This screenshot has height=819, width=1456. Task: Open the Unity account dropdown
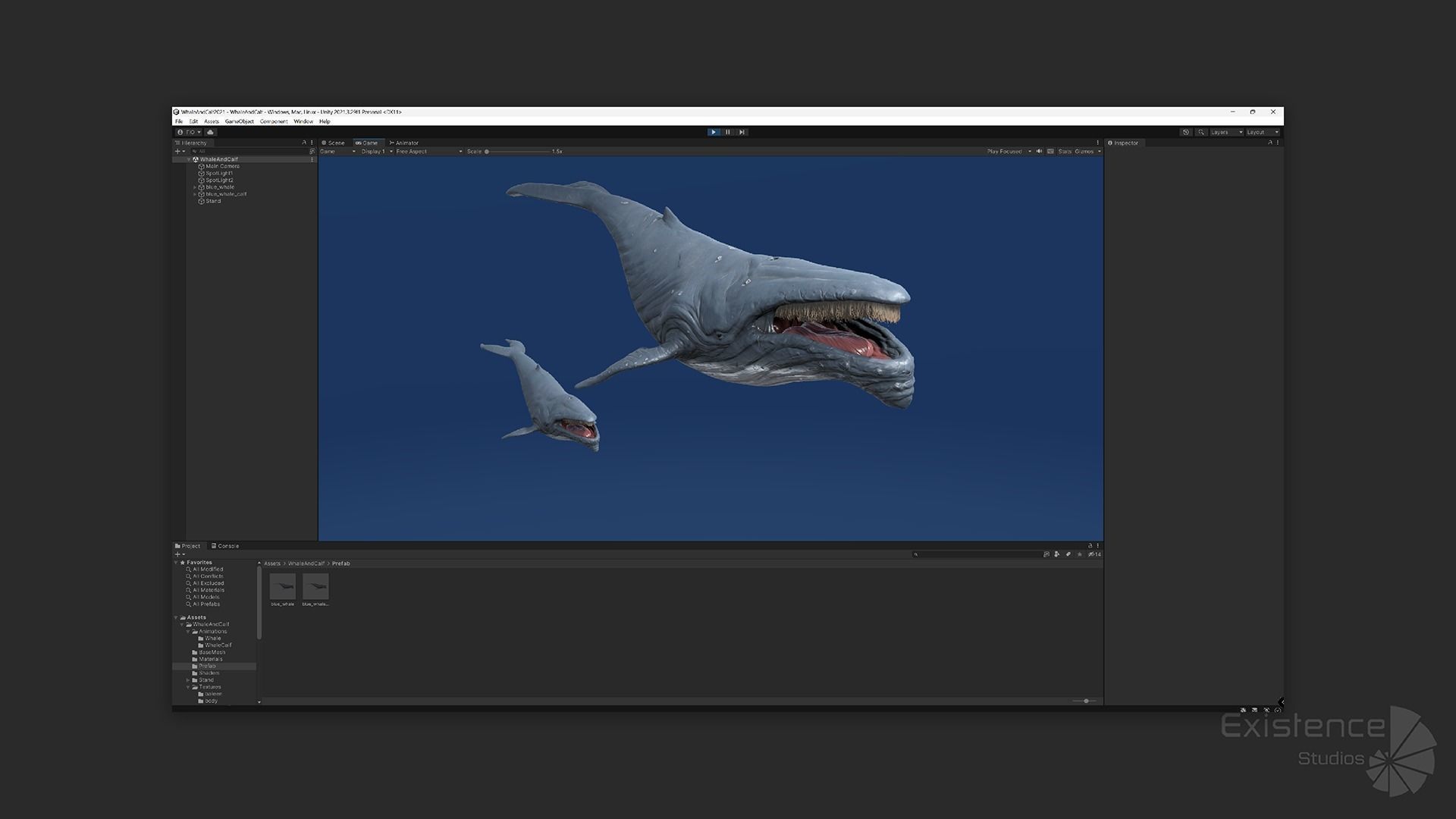click(x=190, y=132)
